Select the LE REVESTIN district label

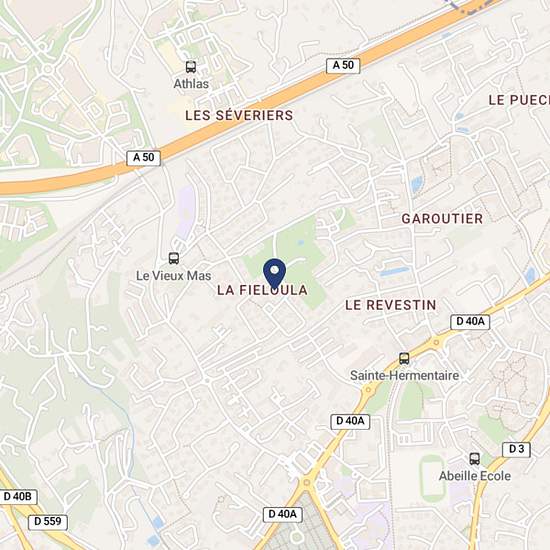pos(391,305)
